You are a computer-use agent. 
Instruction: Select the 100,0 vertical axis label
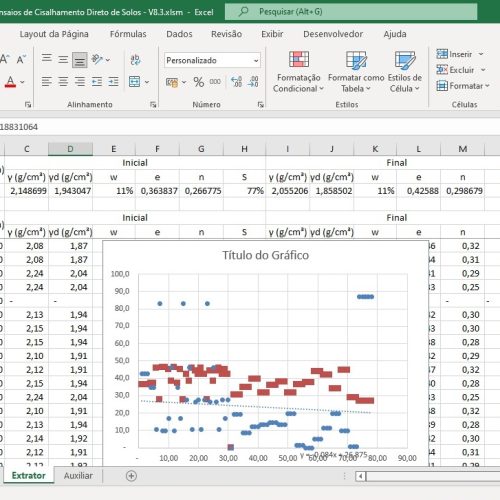click(x=120, y=274)
